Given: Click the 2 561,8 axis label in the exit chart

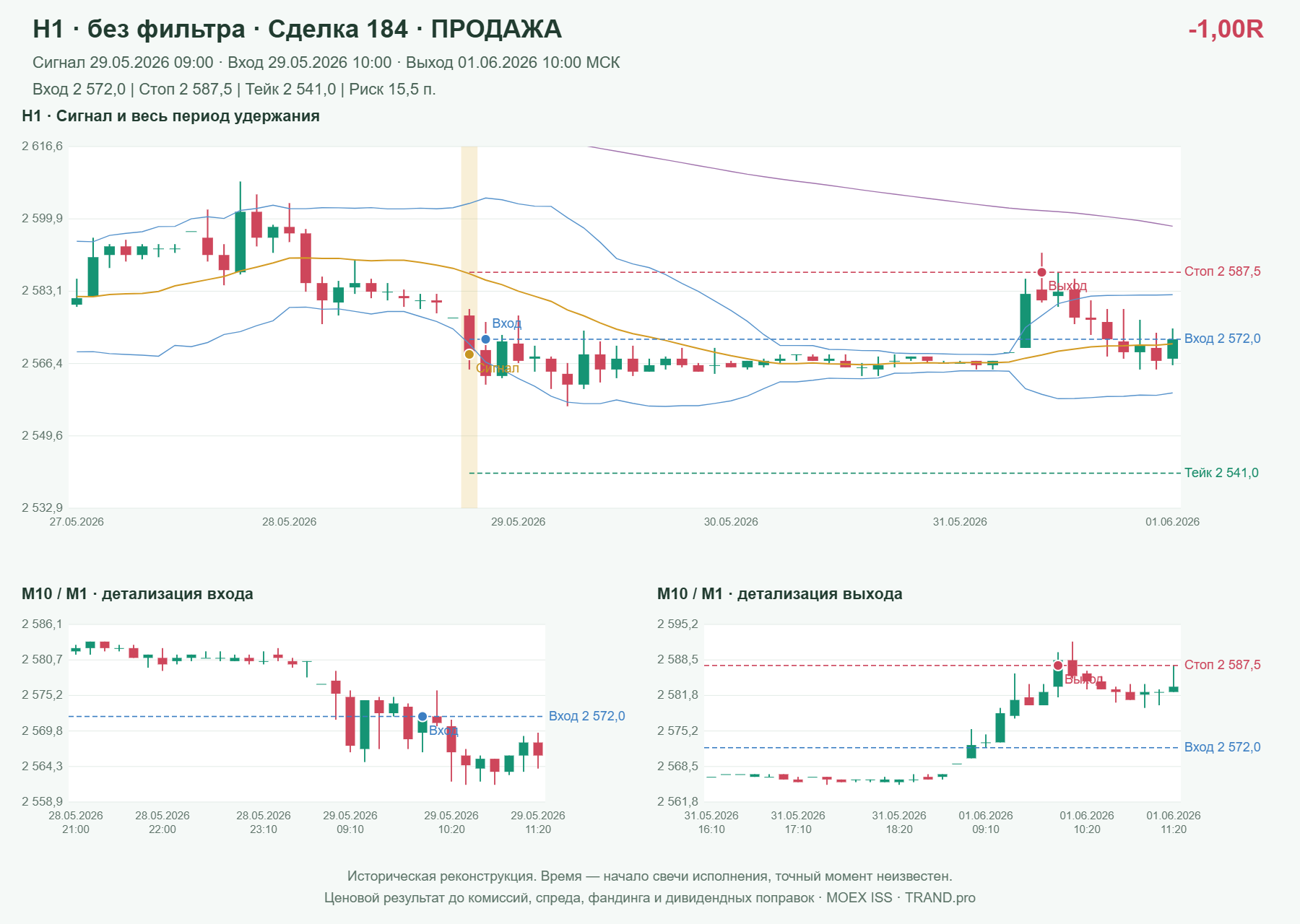Looking at the screenshot, I should tap(677, 801).
